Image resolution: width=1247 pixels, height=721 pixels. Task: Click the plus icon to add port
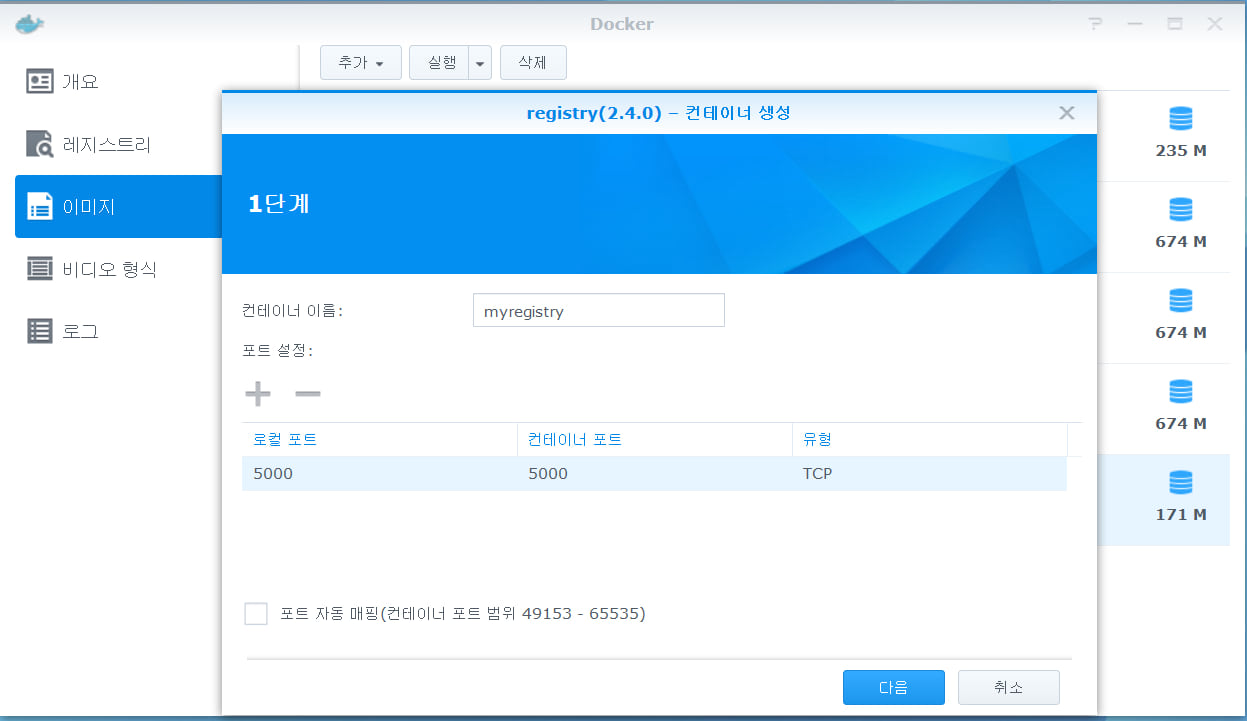click(x=258, y=394)
